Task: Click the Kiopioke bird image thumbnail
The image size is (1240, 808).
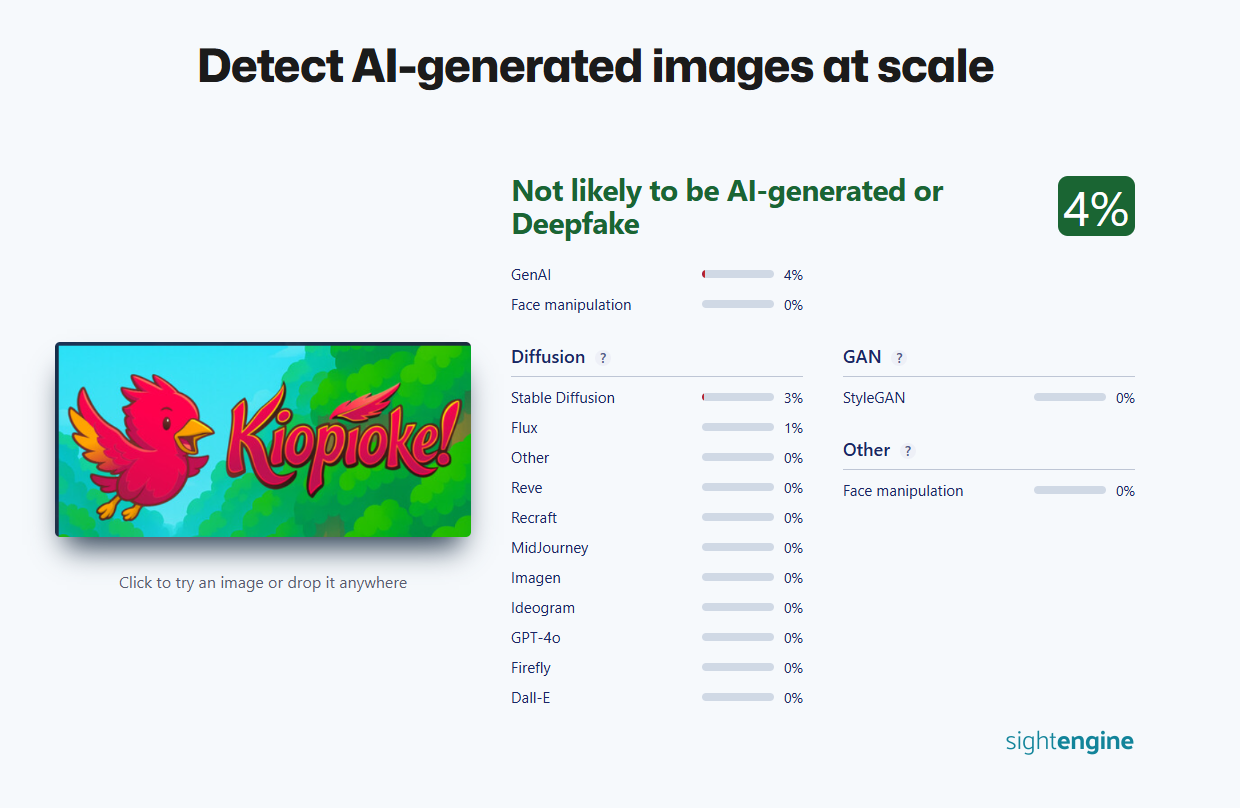Action: (263, 440)
